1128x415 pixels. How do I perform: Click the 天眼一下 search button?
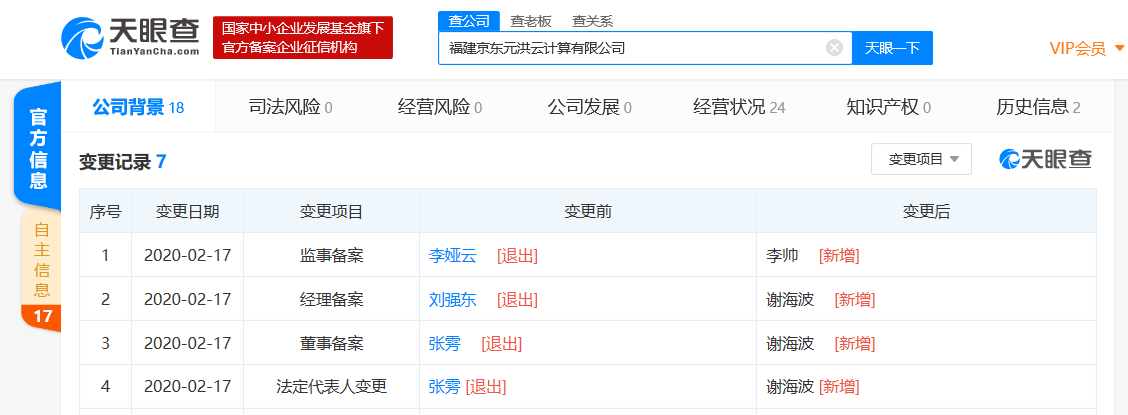point(892,48)
